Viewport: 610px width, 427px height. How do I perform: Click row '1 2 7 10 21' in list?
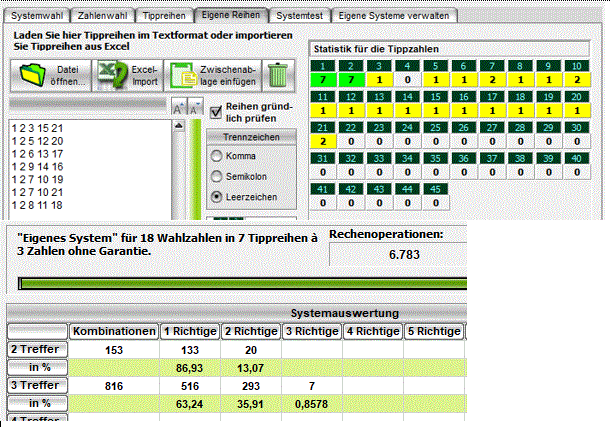click(37, 192)
